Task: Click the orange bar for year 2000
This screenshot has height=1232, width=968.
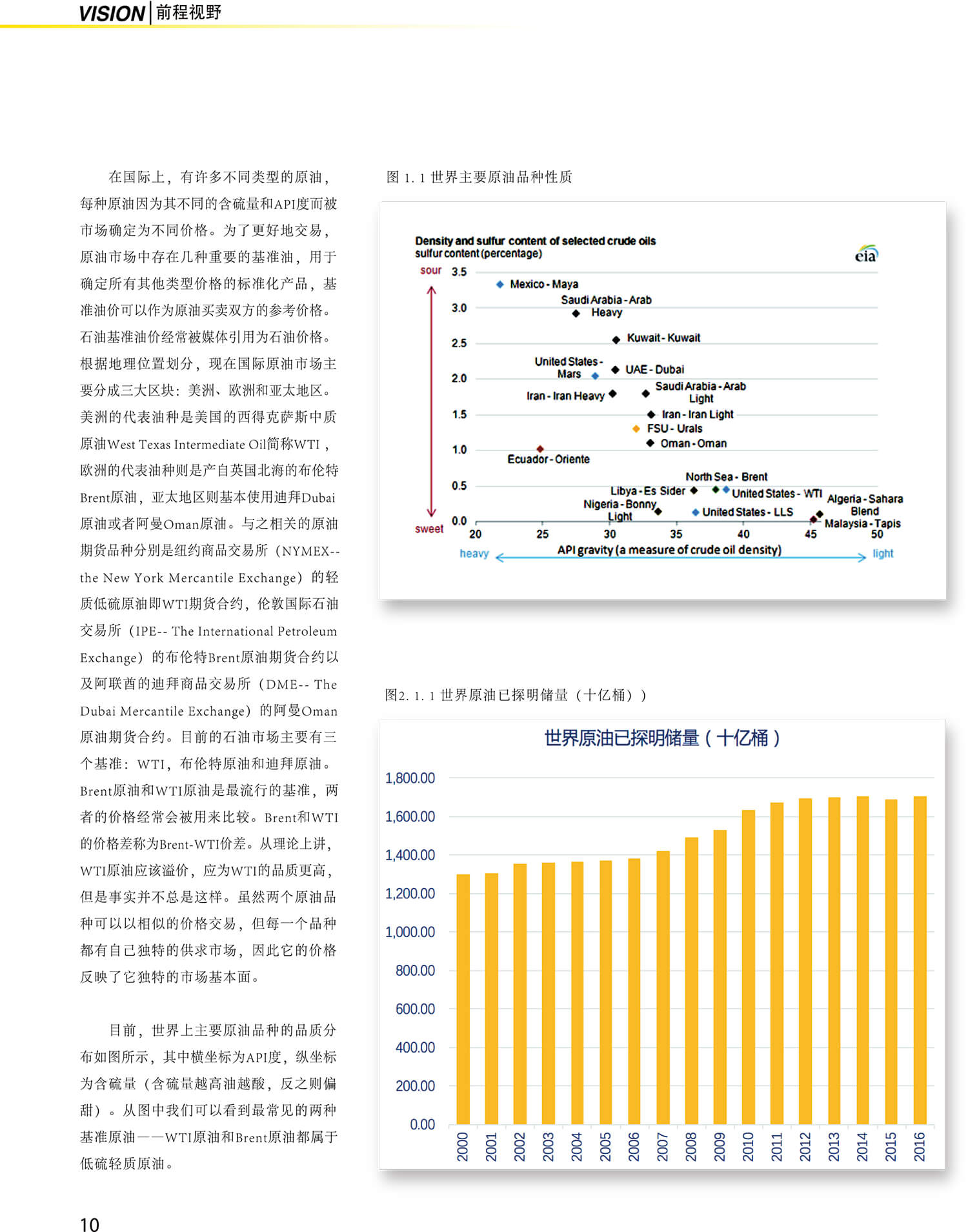Action: 463,999
